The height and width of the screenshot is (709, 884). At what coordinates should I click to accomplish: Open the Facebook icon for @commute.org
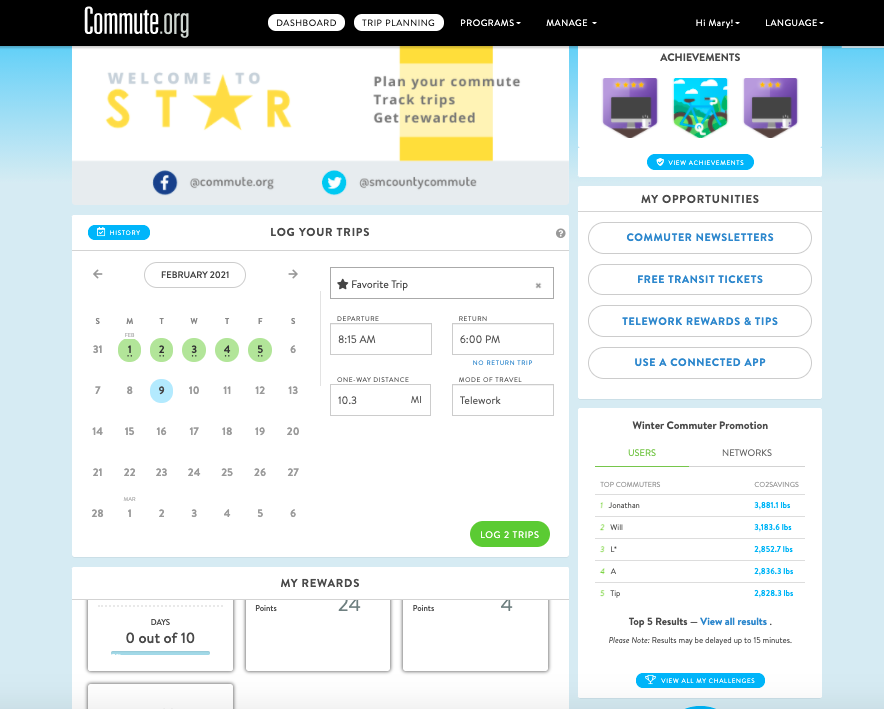pyautogui.click(x=165, y=182)
